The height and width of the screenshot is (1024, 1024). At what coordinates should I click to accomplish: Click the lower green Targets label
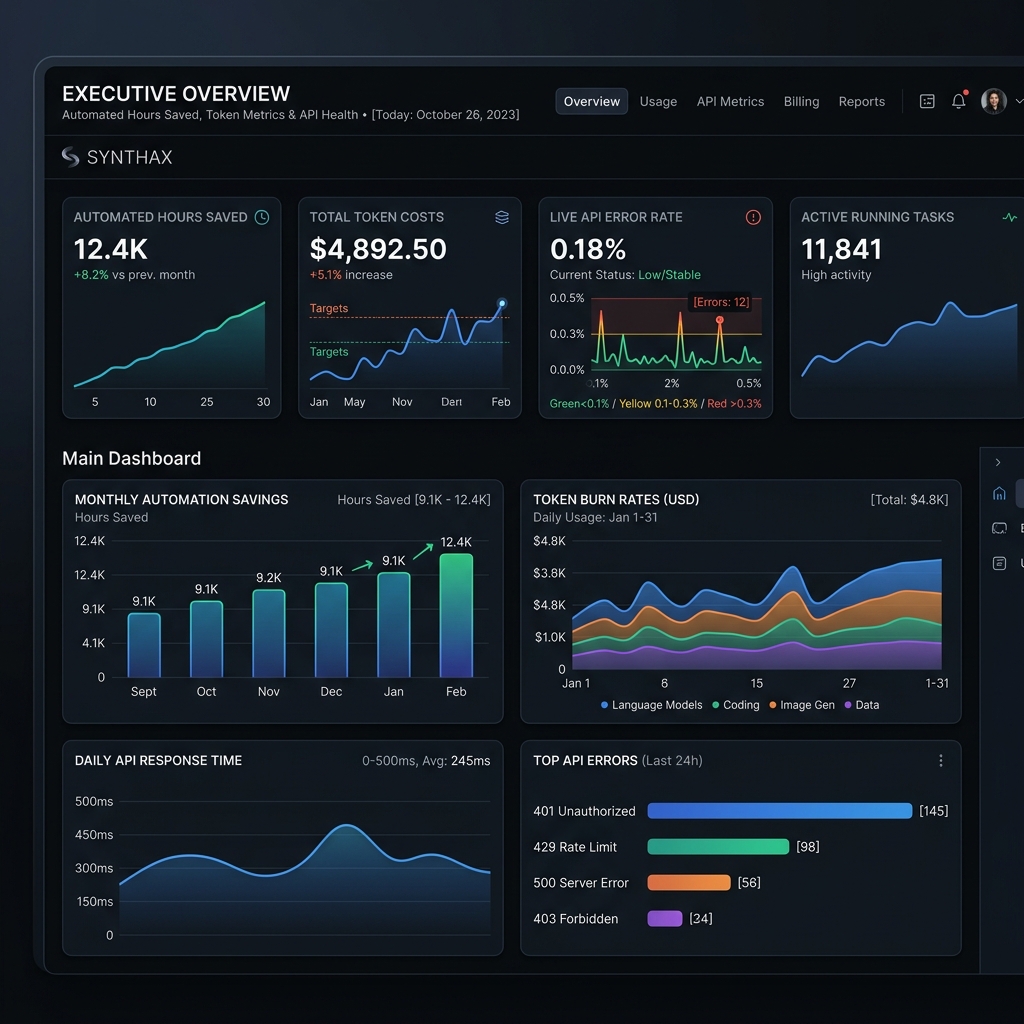click(328, 351)
